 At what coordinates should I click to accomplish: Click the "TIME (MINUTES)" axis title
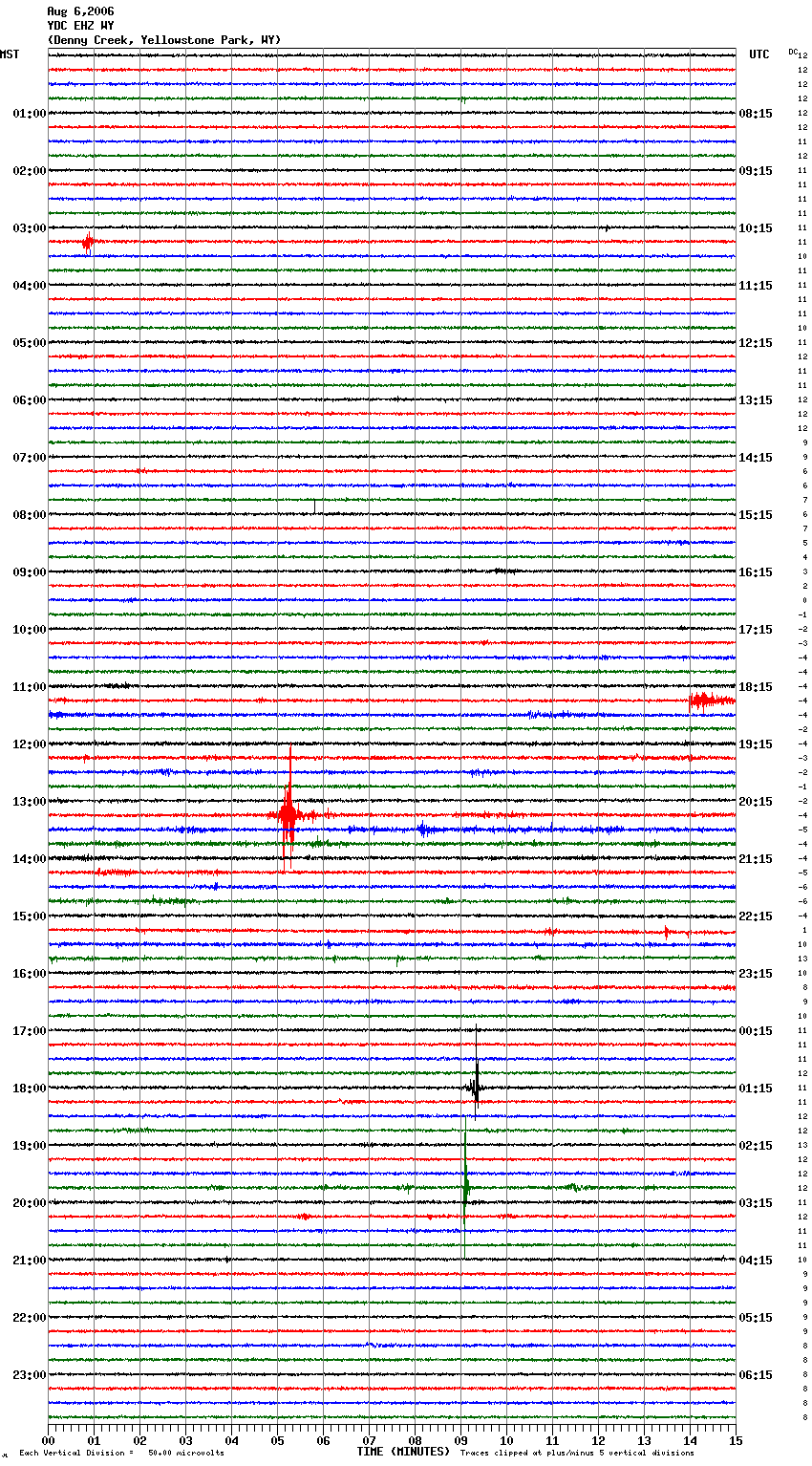point(403,1452)
